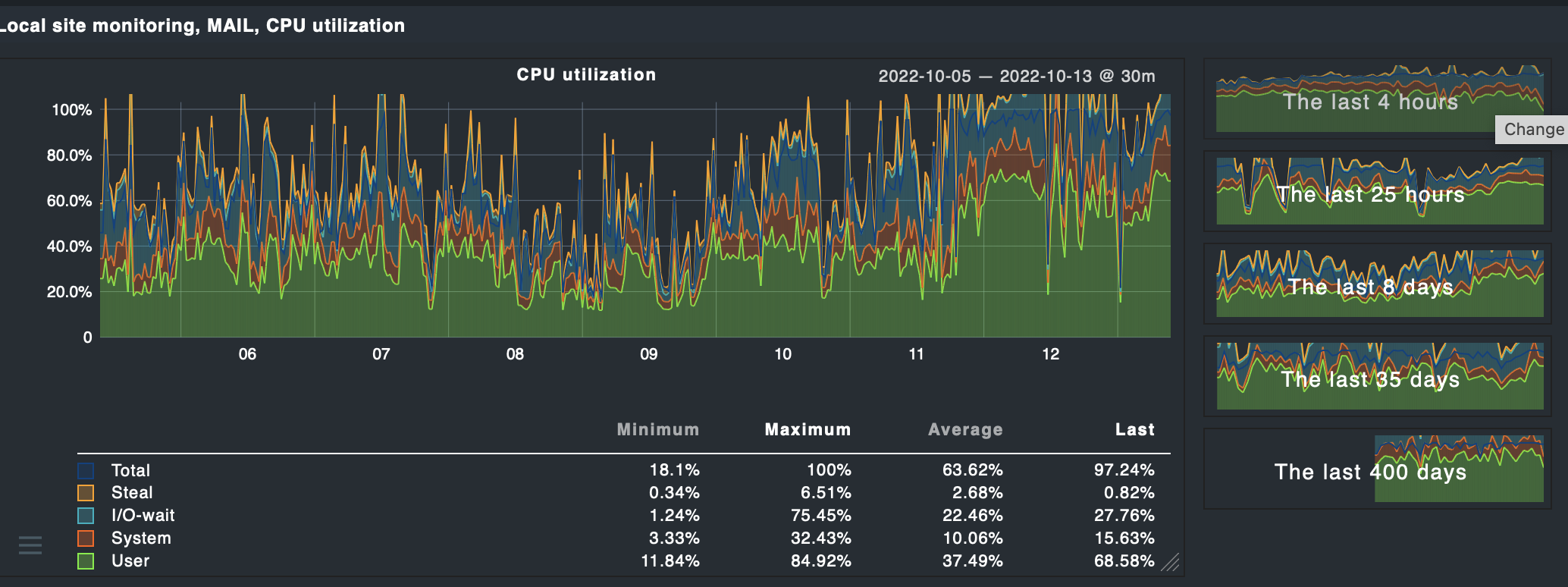Open the last 4 hours graph
The width and height of the screenshot is (1568, 587).
click(x=1379, y=99)
